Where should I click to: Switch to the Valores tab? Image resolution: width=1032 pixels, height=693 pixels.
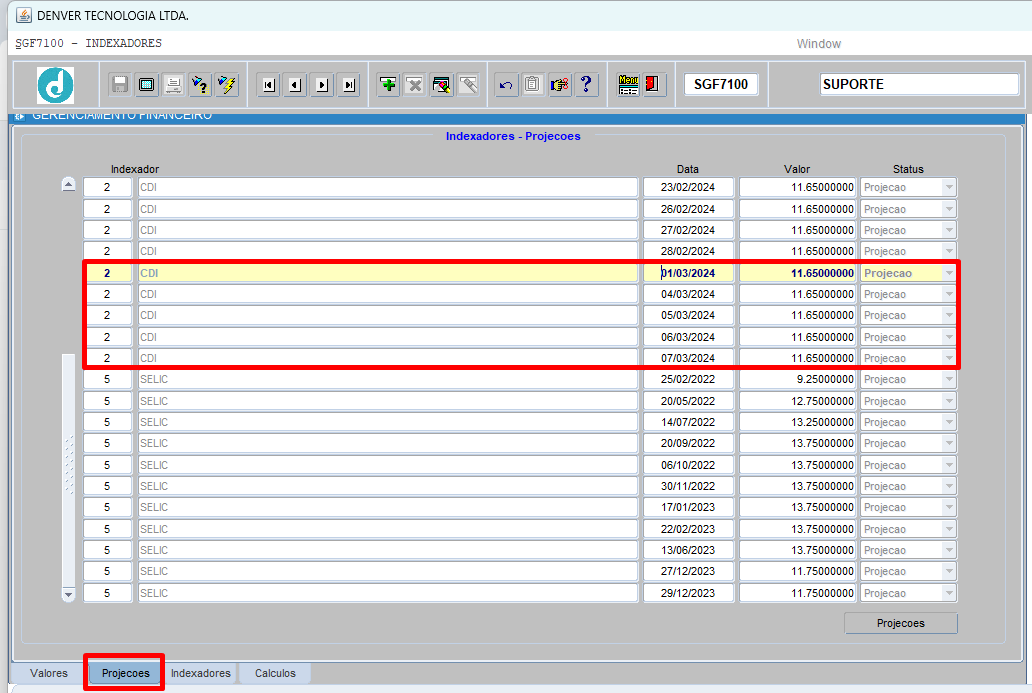[49, 673]
